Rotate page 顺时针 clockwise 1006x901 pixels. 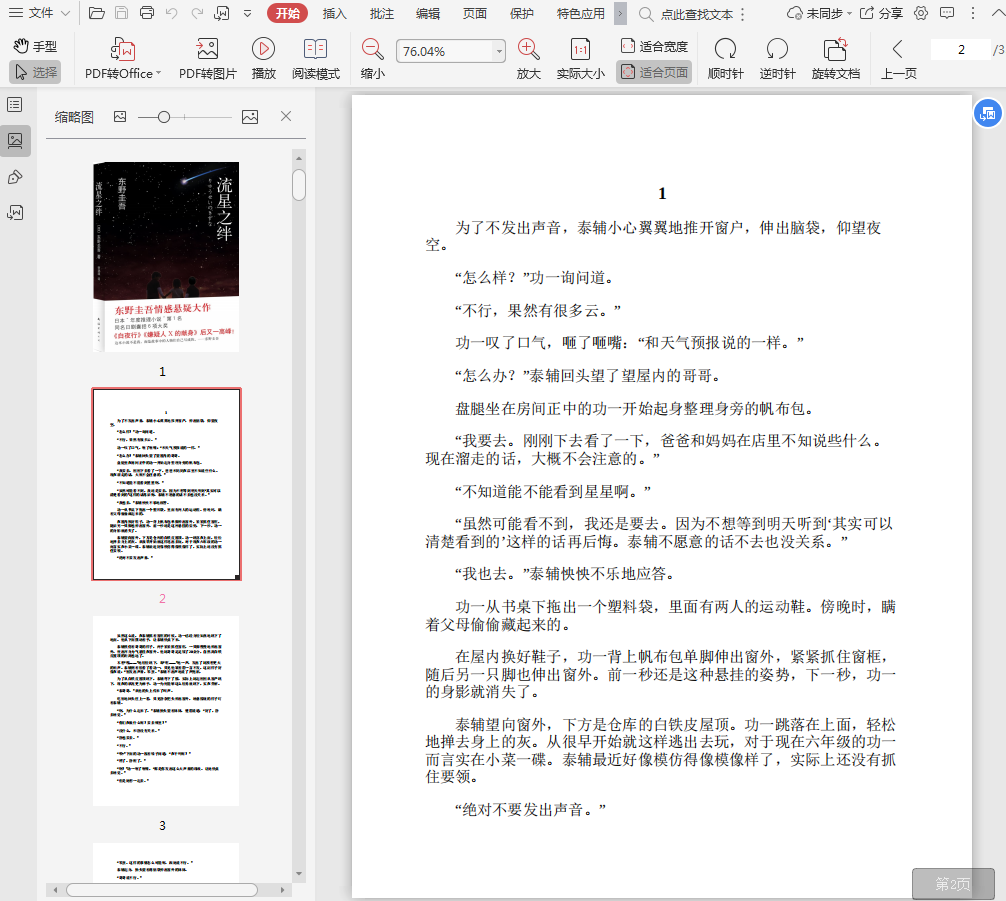(x=726, y=59)
